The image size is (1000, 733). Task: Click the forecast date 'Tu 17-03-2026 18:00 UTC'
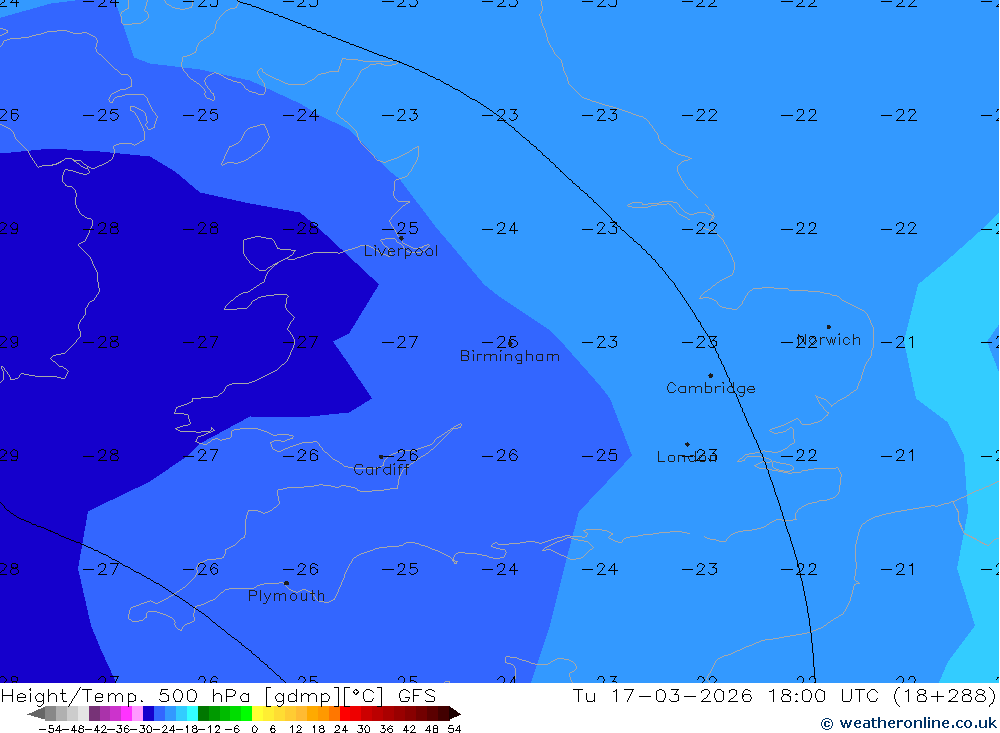(726, 695)
